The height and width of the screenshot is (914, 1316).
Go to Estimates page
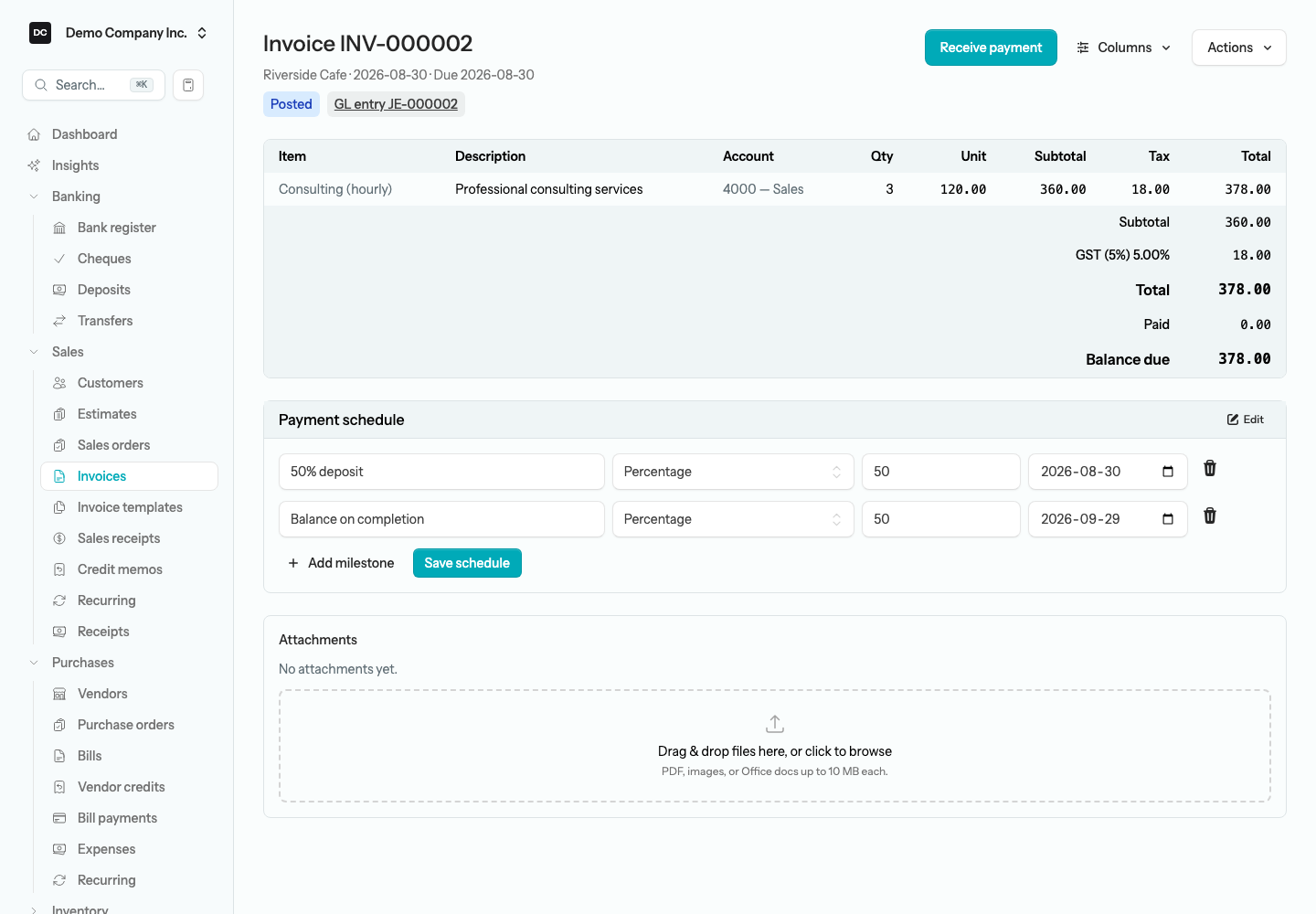129,414
